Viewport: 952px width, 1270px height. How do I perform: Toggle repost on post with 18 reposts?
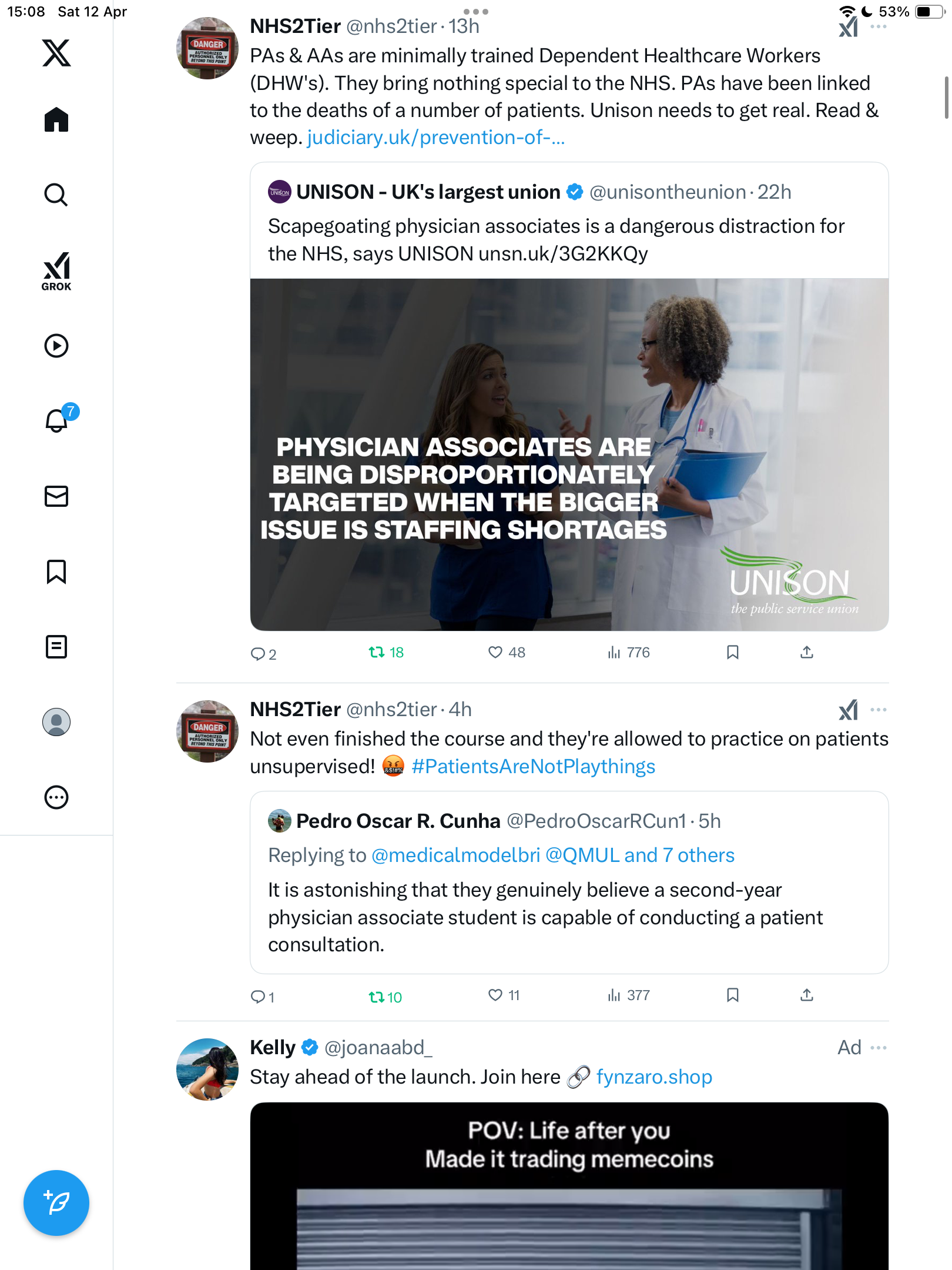pos(386,652)
